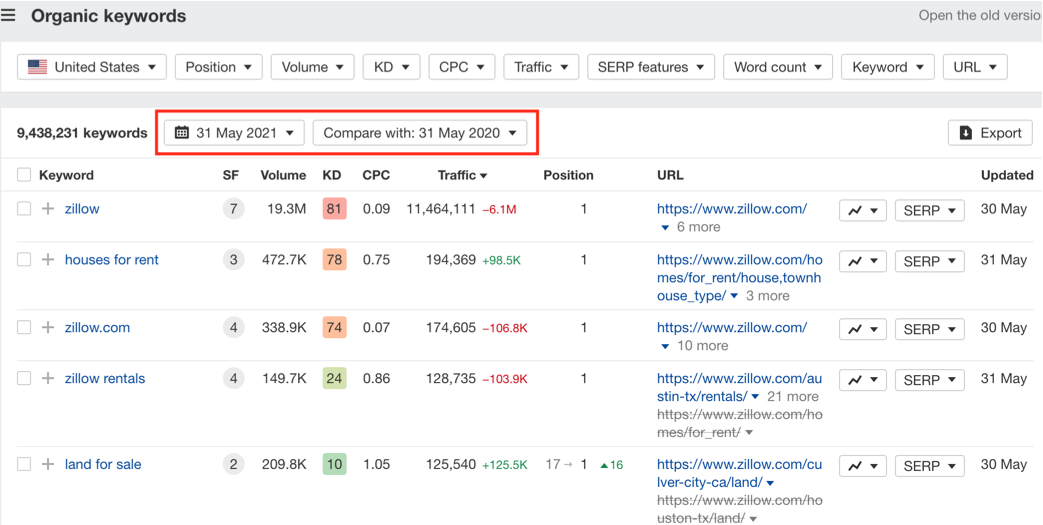Sort by the Position column header
The width and height of the screenshot is (1043, 525).
click(568, 176)
